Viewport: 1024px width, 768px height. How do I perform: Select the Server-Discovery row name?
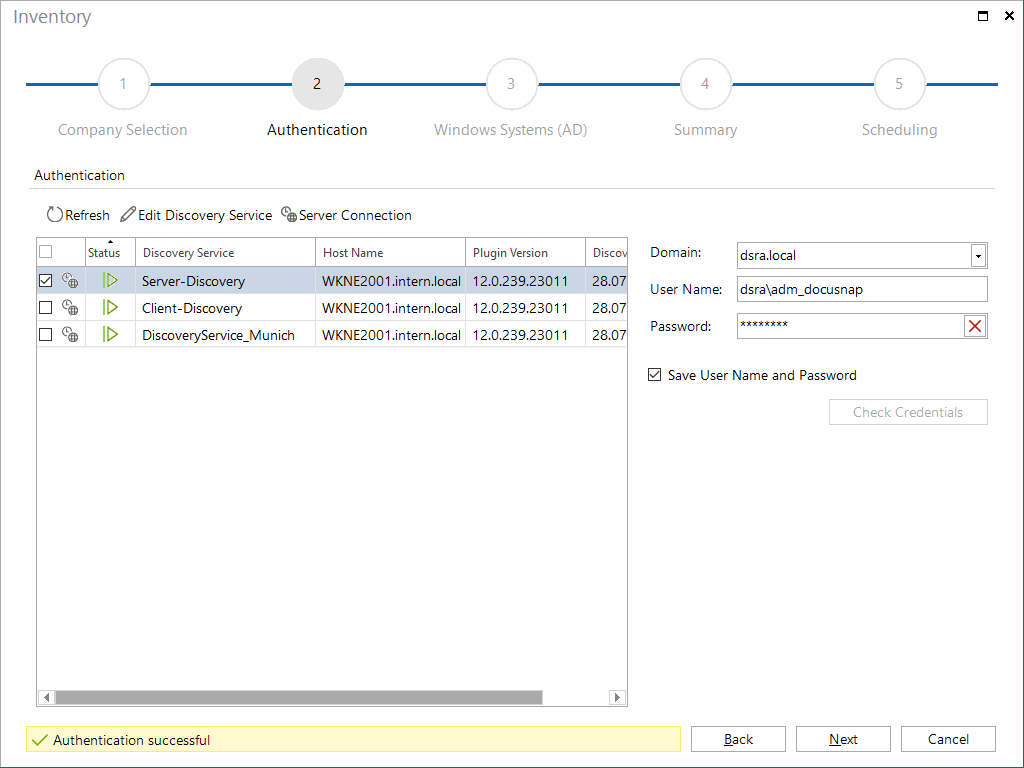click(193, 281)
